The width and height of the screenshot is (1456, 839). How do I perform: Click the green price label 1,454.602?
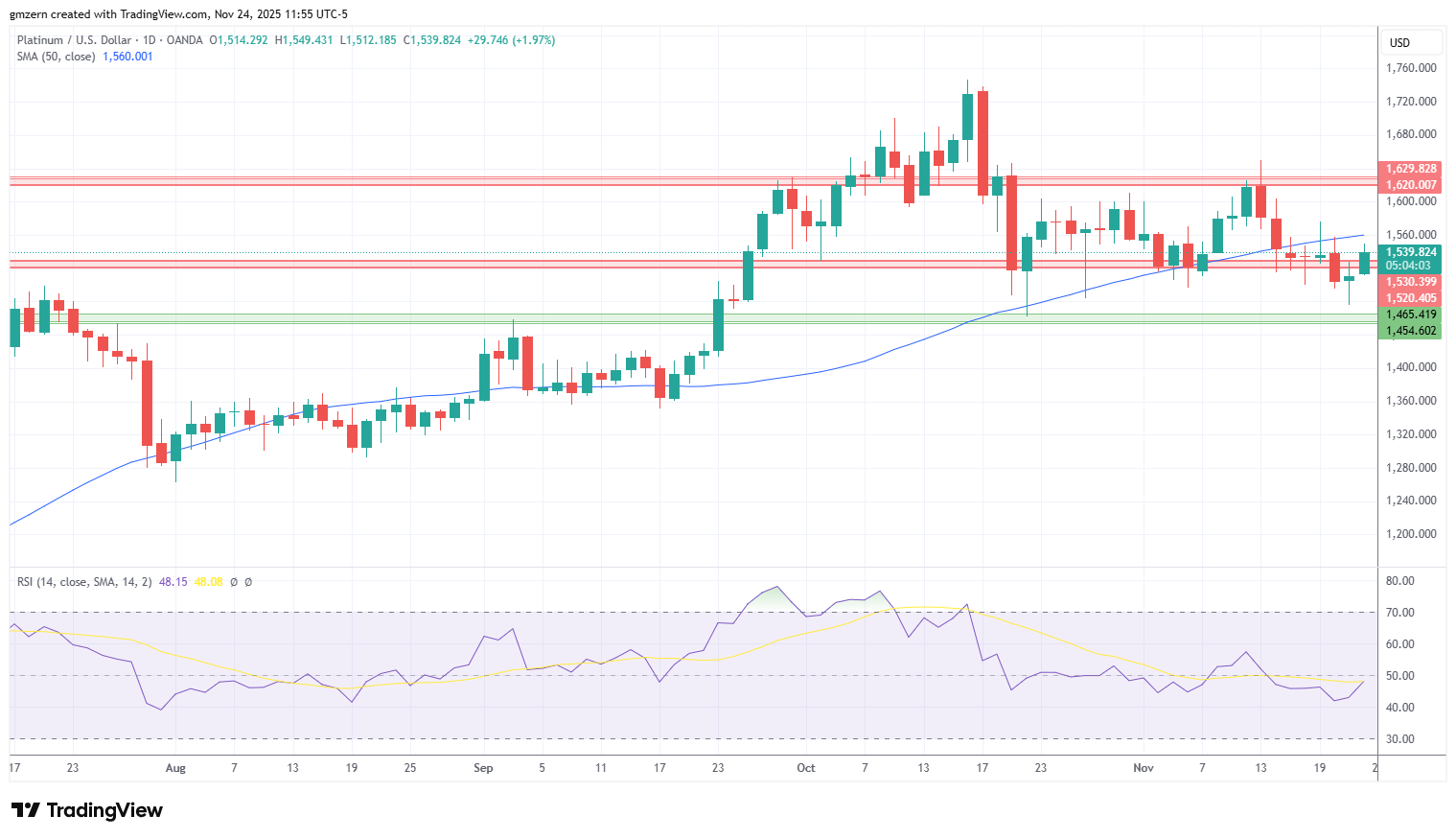(1410, 331)
